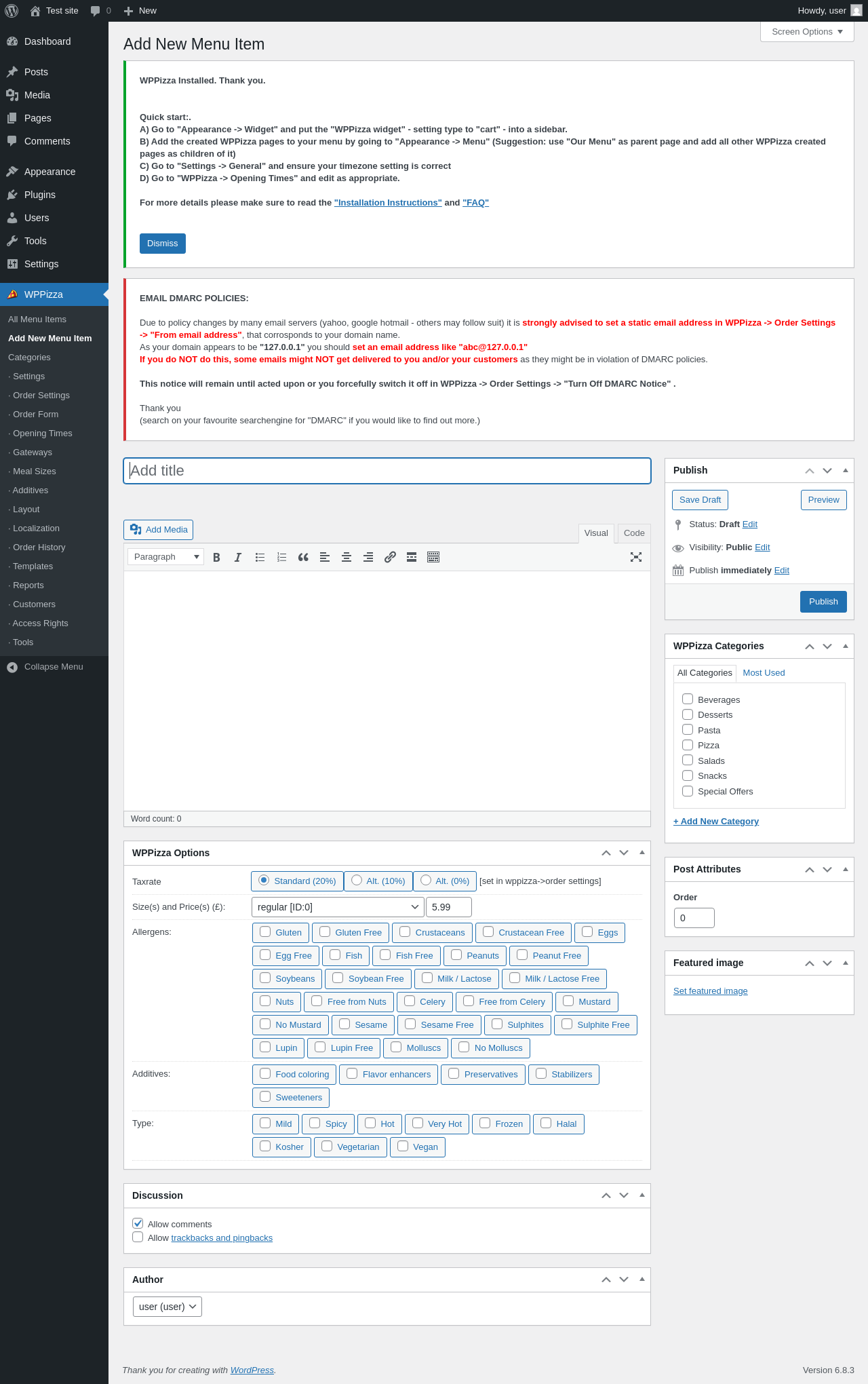This screenshot has height=1384, width=868.
Task: Open user avatar in admin bar
Action: coord(856,11)
